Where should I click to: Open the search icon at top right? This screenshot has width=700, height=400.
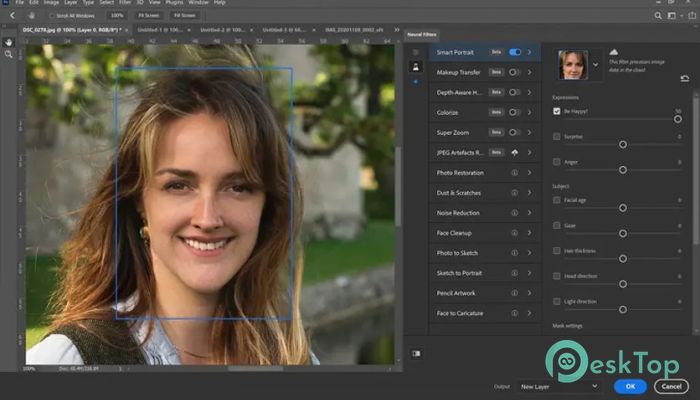click(x=658, y=16)
